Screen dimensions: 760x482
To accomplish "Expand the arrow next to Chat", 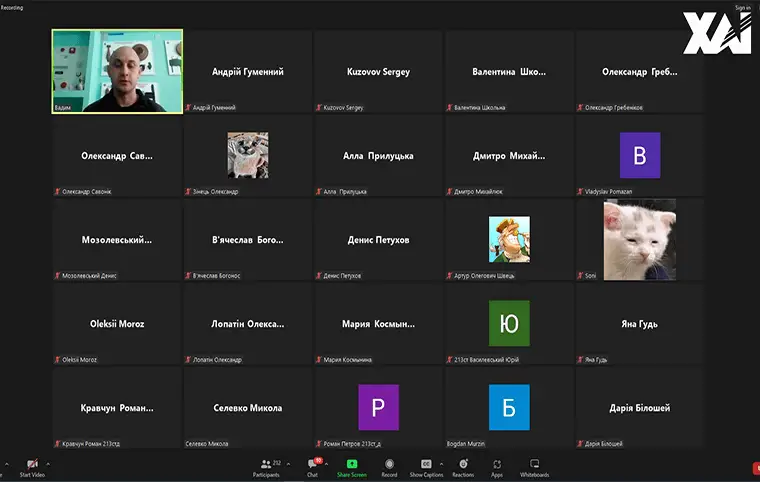I will pyautogui.click(x=327, y=463).
